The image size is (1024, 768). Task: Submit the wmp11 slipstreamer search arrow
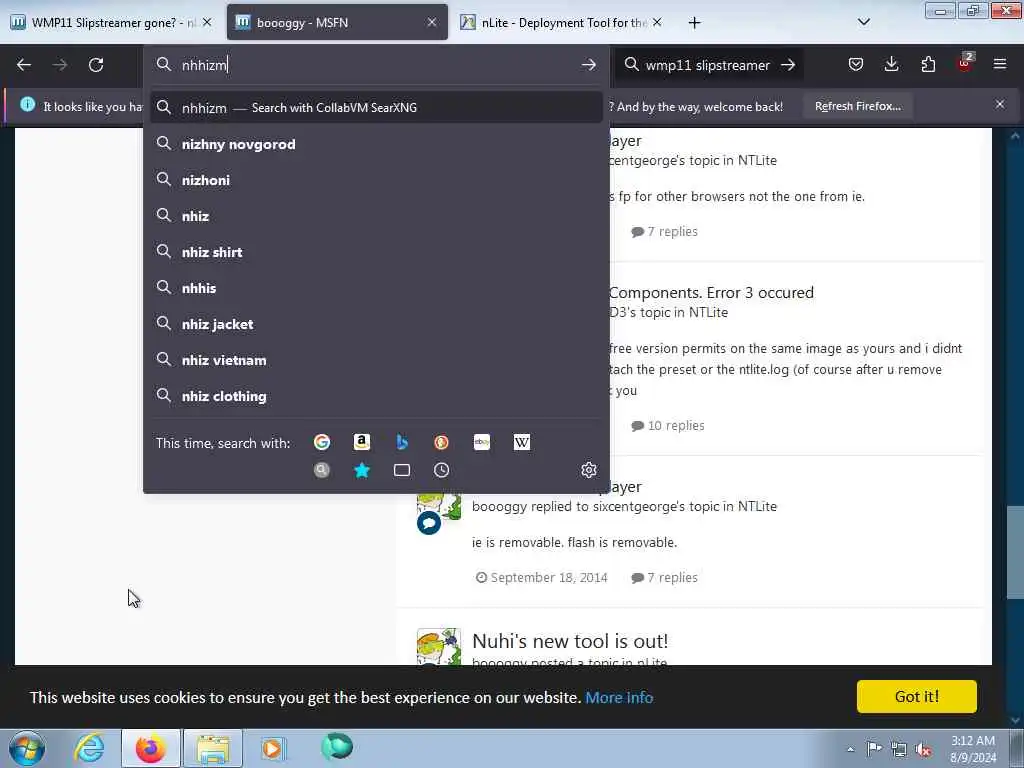point(788,65)
